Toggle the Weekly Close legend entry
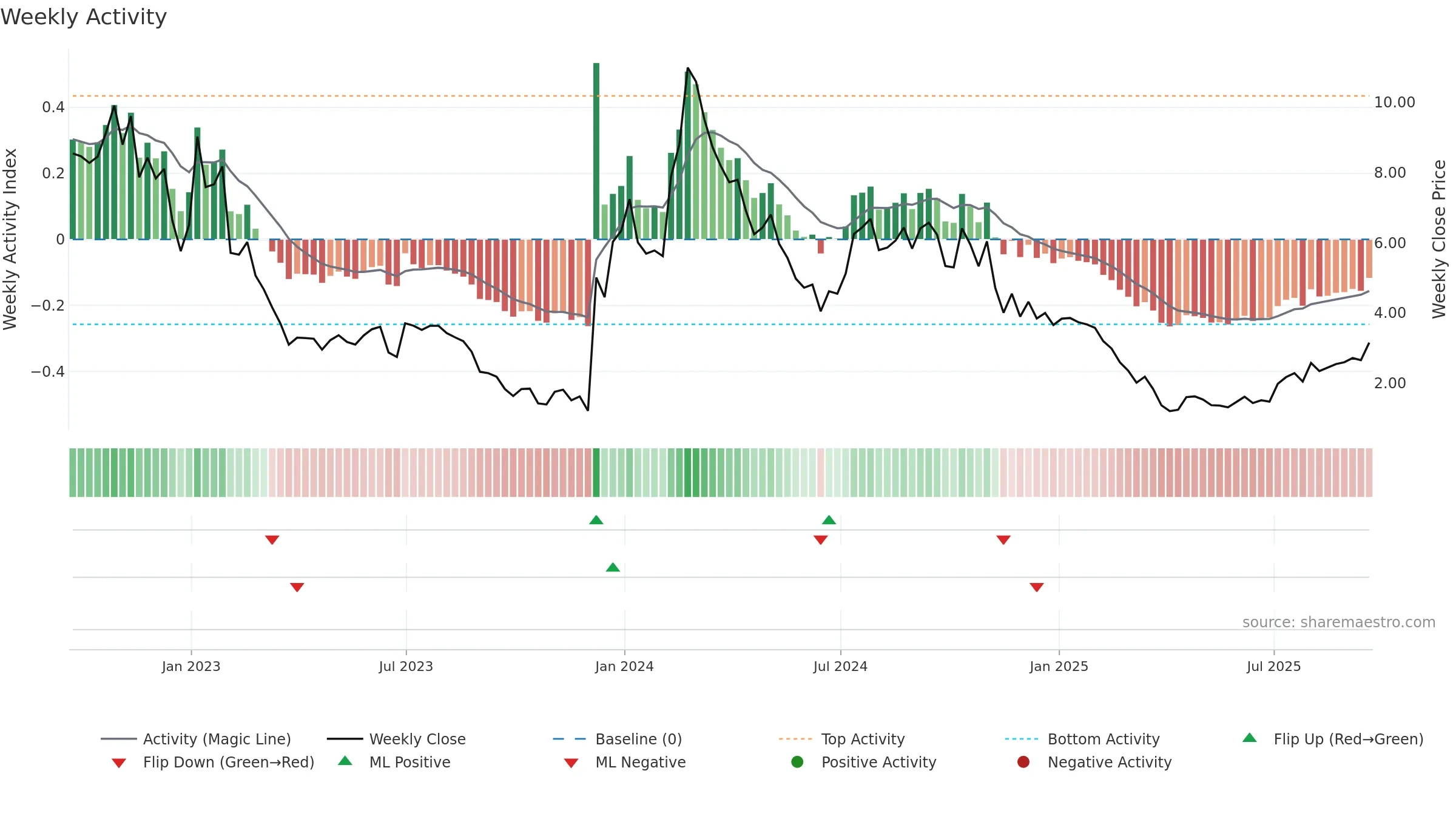1456x819 pixels. (396, 739)
